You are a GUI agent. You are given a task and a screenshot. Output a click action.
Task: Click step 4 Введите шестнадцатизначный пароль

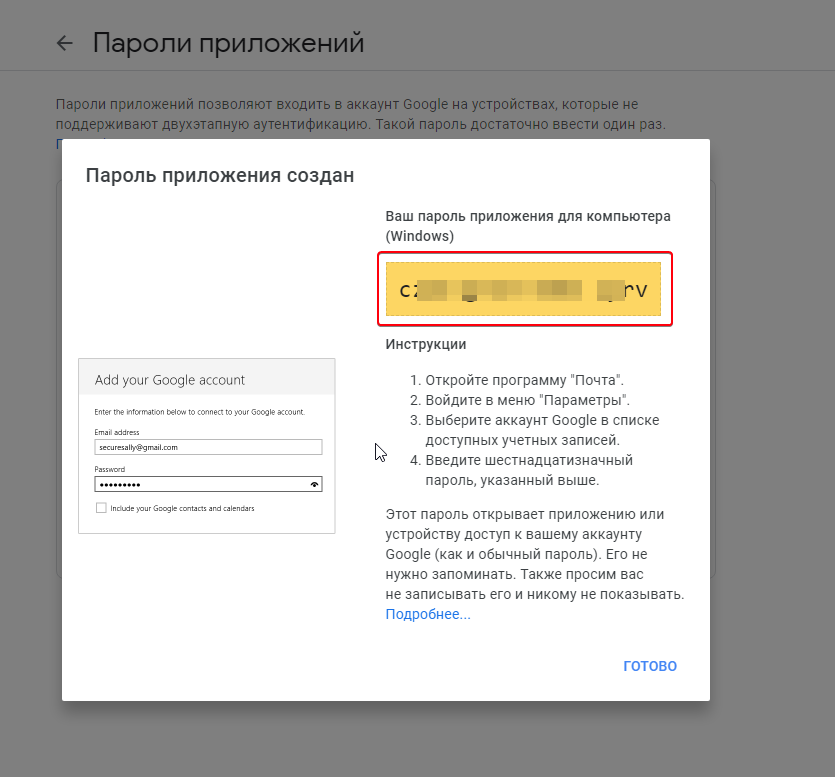(529, 470)
